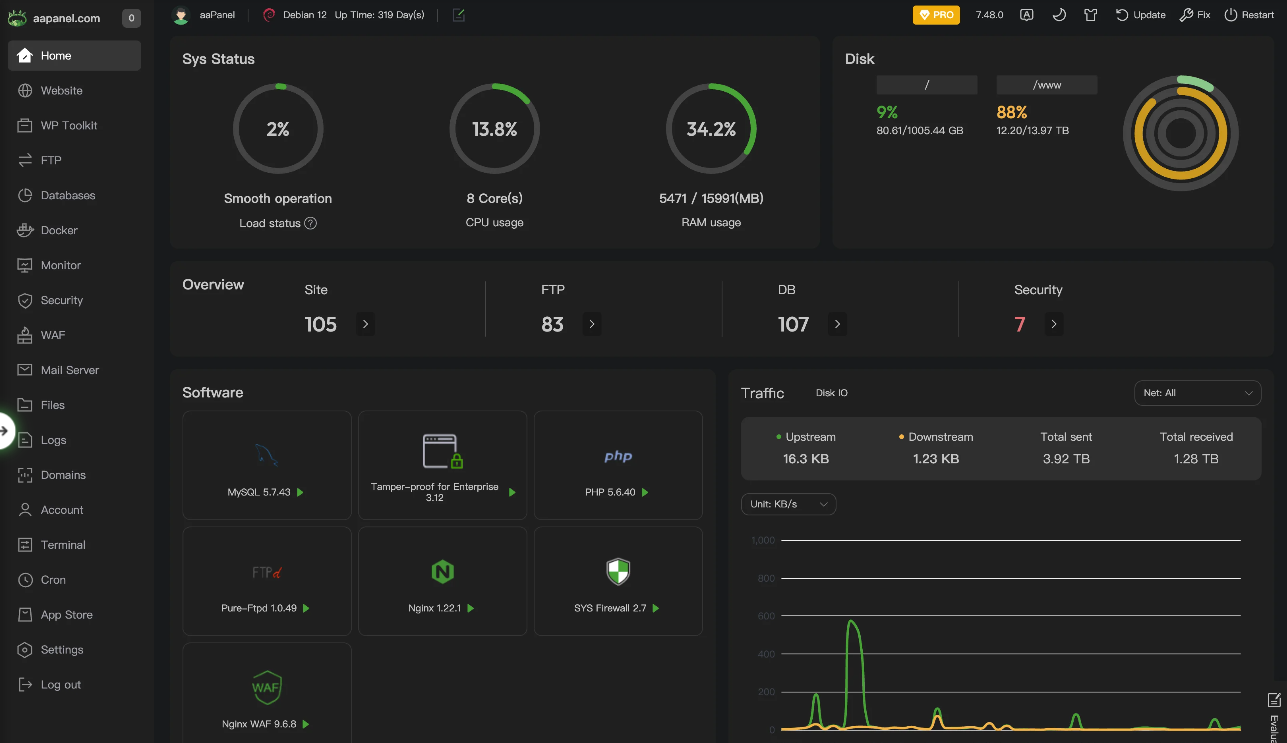This screenshot has height=743, width=1287.
Task: Click the Update panel button
Action: [x=1141, y=15]
